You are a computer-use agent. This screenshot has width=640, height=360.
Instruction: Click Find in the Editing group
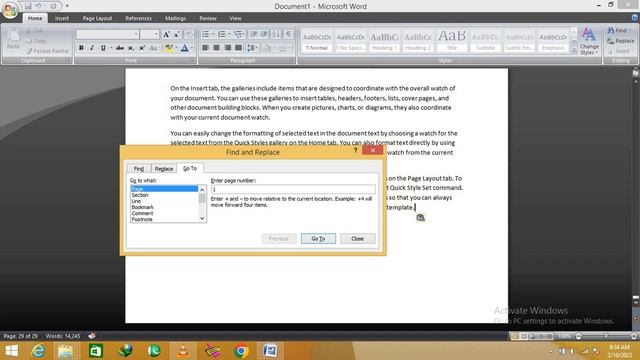tap(620, 31)
